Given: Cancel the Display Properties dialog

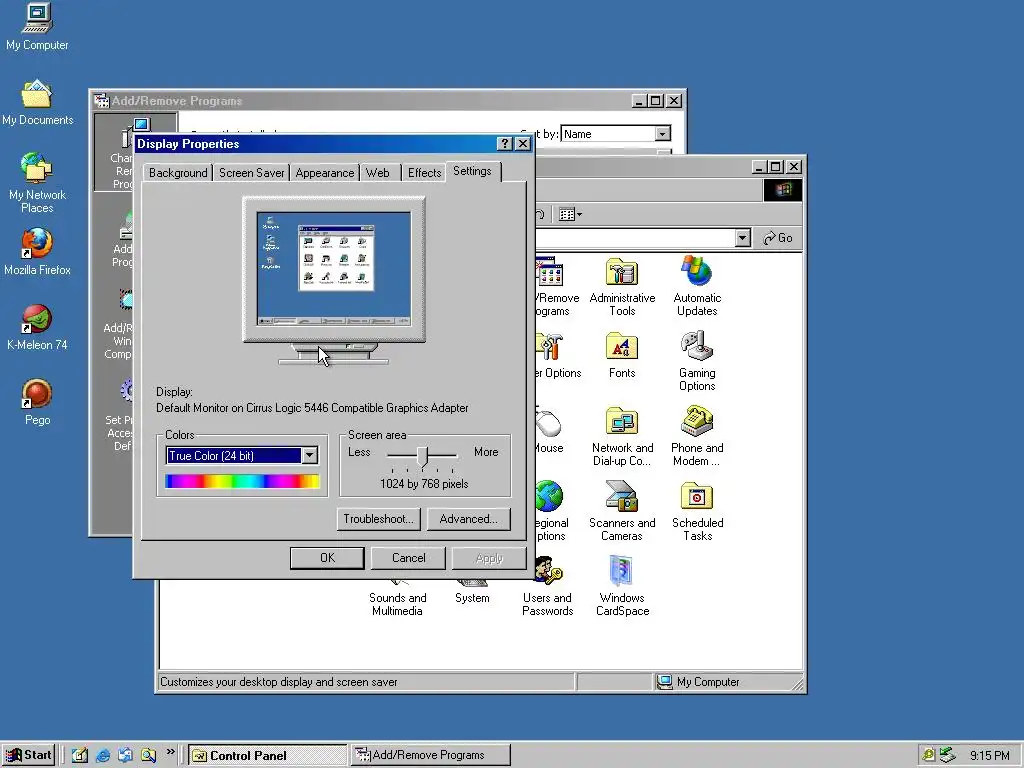Looking at the screenshot, I should point(408,558).
